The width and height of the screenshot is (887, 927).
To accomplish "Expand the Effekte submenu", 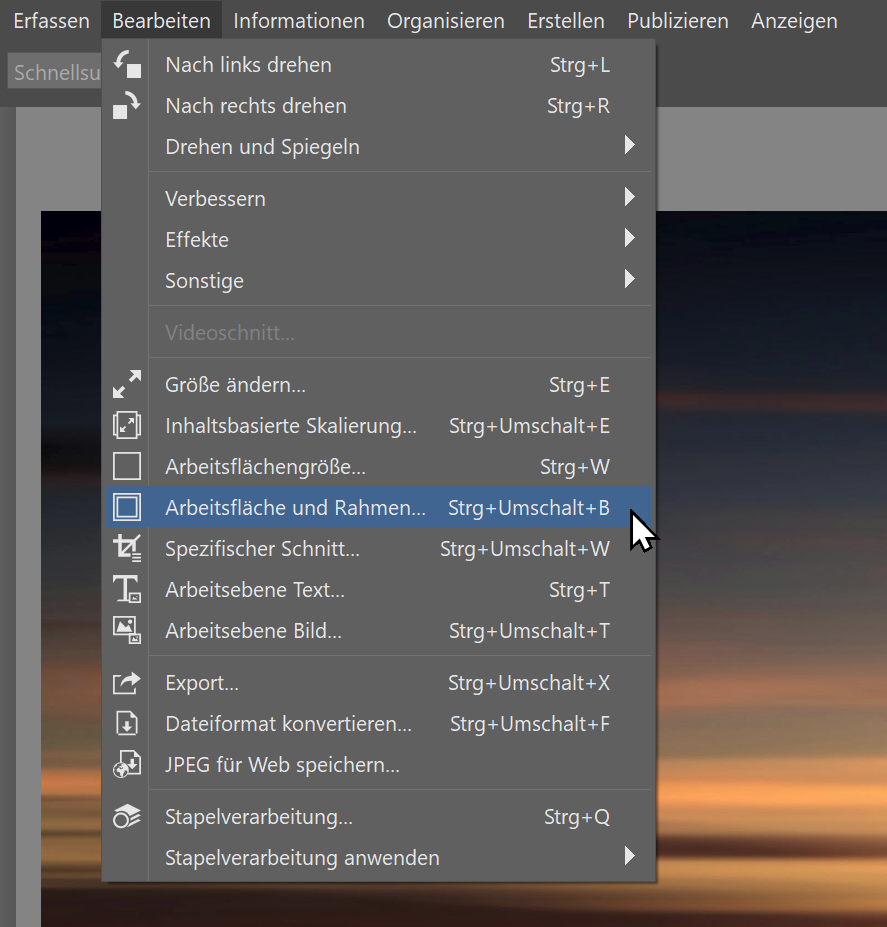I will [x=196, y=239].
